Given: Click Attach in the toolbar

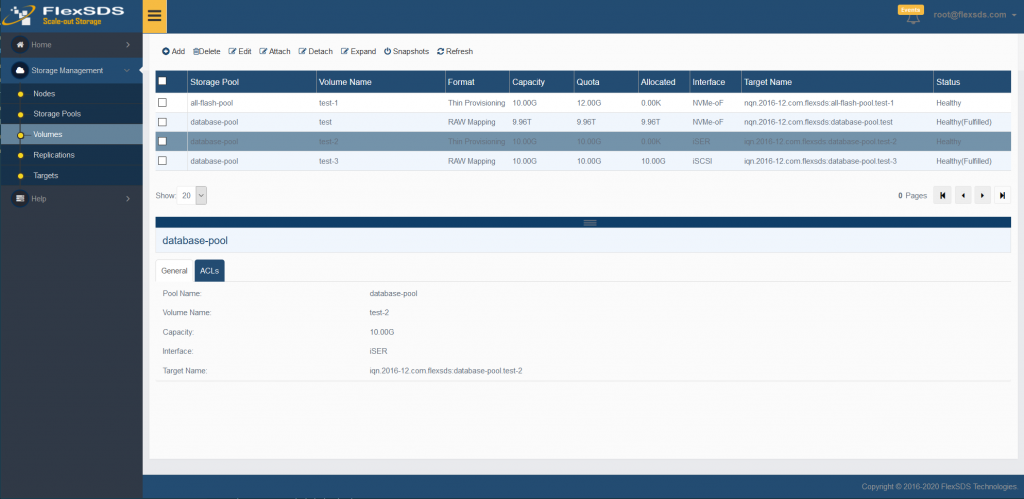Looking at the screenshot, I should tap(275, 51).
